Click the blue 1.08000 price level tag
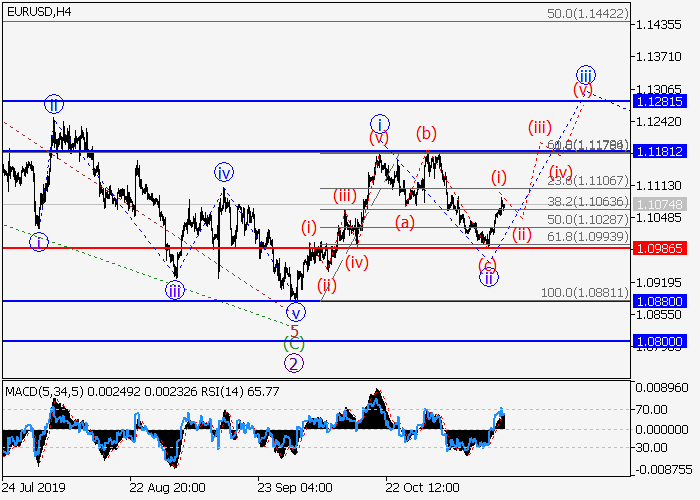Viewport: 700px width, 500px height. pyautogui.click(x=660, y=341)
